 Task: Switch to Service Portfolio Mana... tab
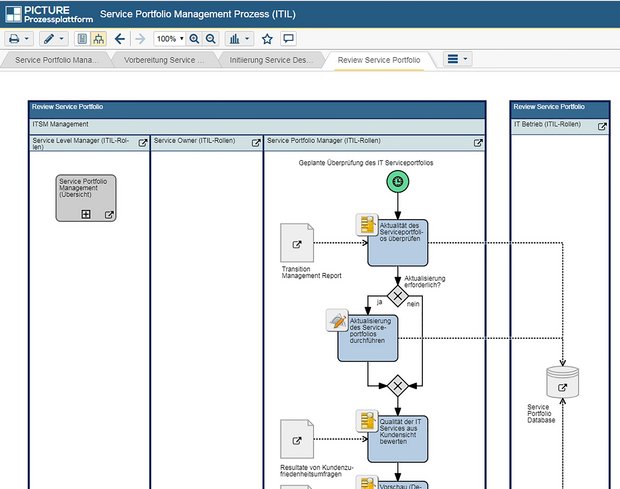pyautogui.click(x=56, y=60)
